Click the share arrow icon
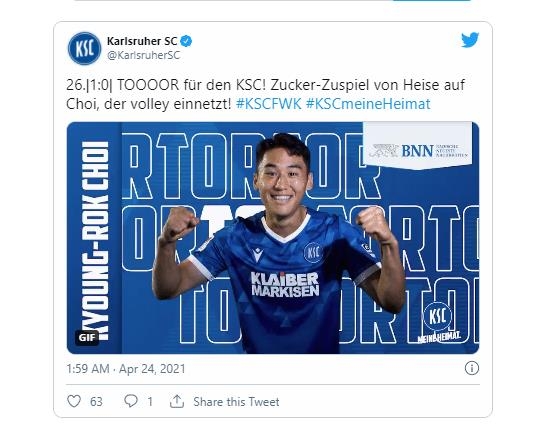Image resolution: width=539 pixels, height=445 pixels. [177, 401]
